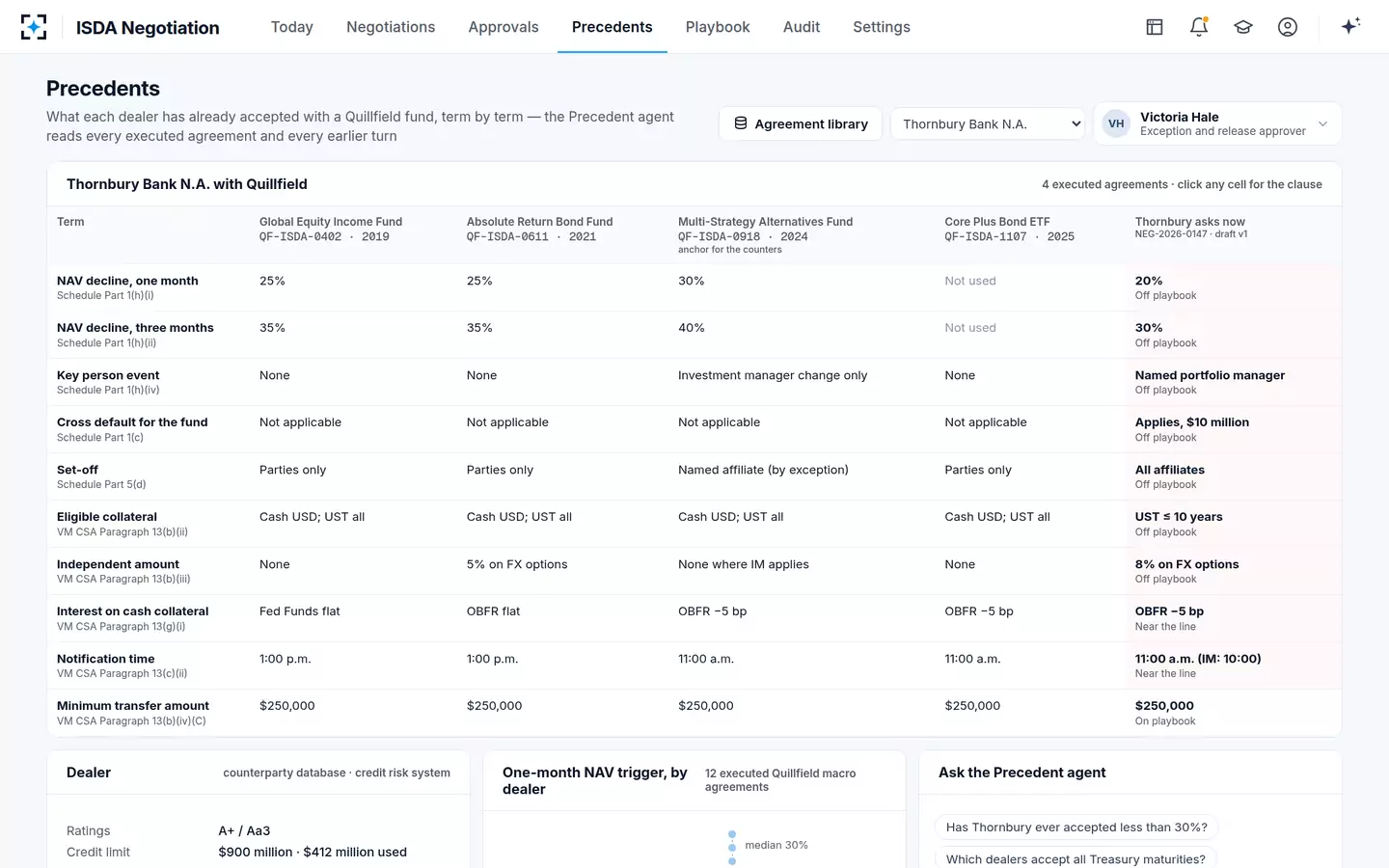Ask 'Has Thornbury ever accepted less than 30%?'
The image size is (1389, 868).
pos(1076,827)
